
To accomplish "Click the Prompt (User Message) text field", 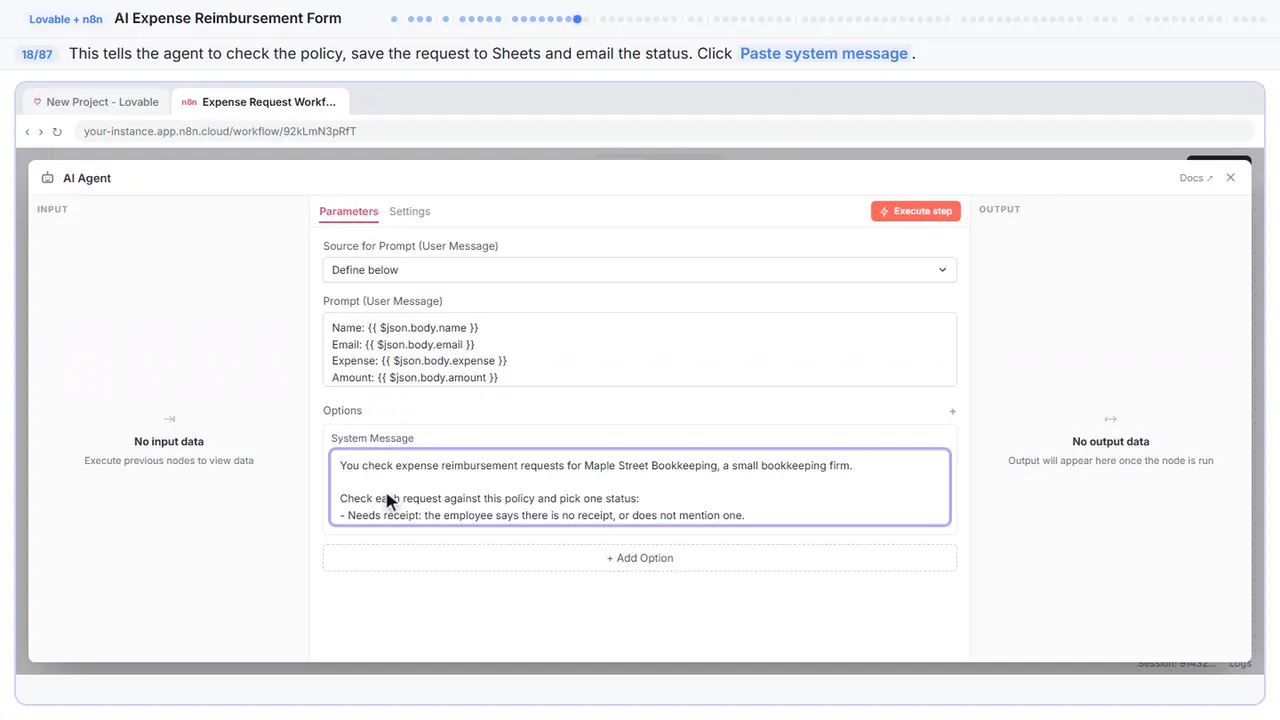I will (640, 349).
